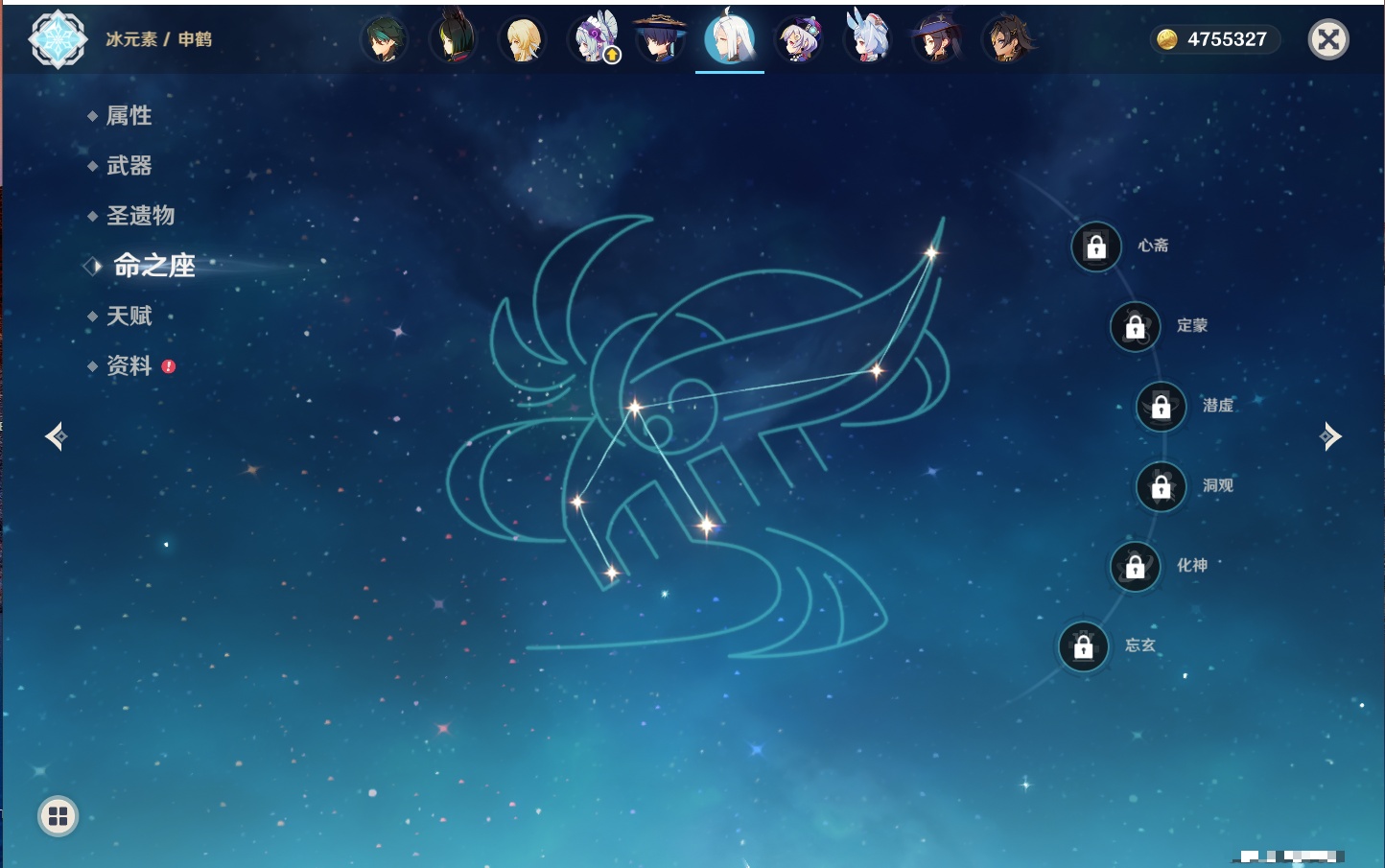Open the locked 忘玄 constellation node
Screen dimensions: 1385x868
point(1084,647)
